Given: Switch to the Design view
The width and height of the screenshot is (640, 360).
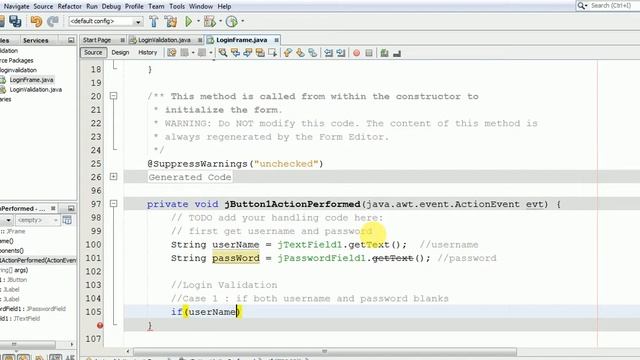Looking at the screenshot, I should (120, 53).
